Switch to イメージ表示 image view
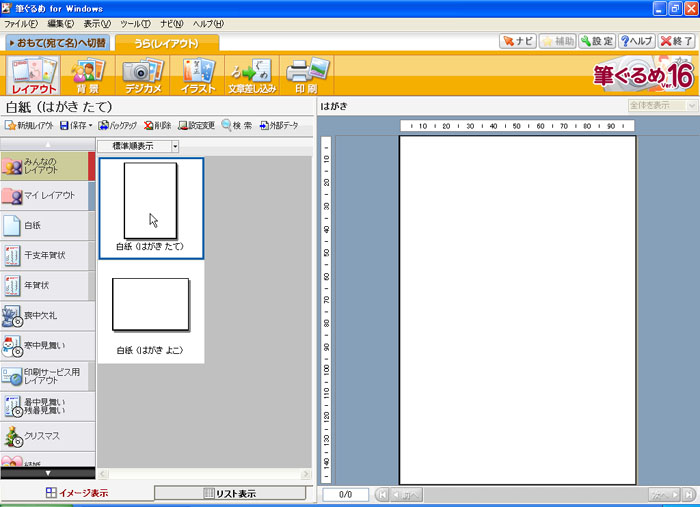The height and width of the screenshot is (507, 700). click(77, 493)
